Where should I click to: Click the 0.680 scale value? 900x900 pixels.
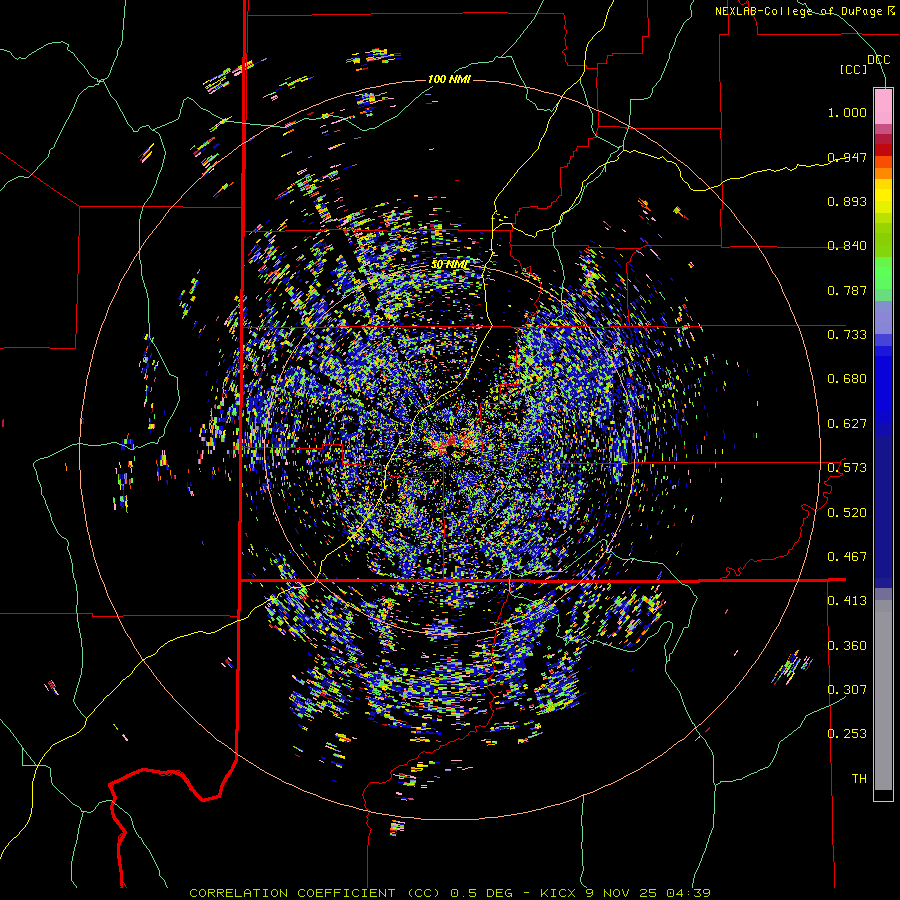coord(847,379)
